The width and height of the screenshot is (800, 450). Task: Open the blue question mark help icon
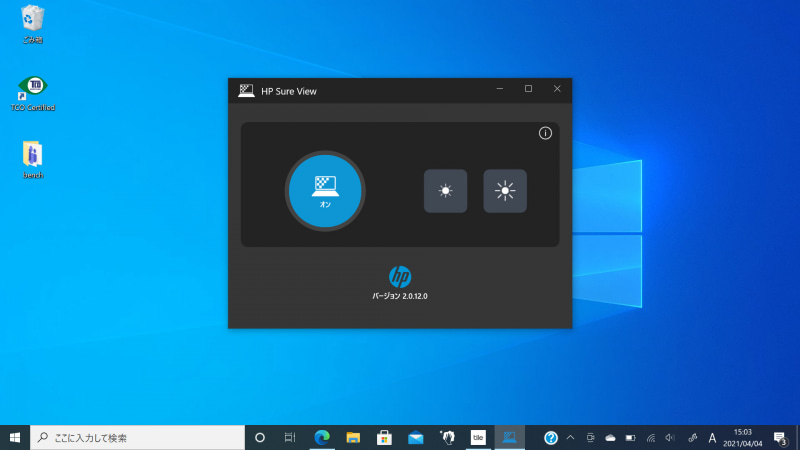point(551,438)
